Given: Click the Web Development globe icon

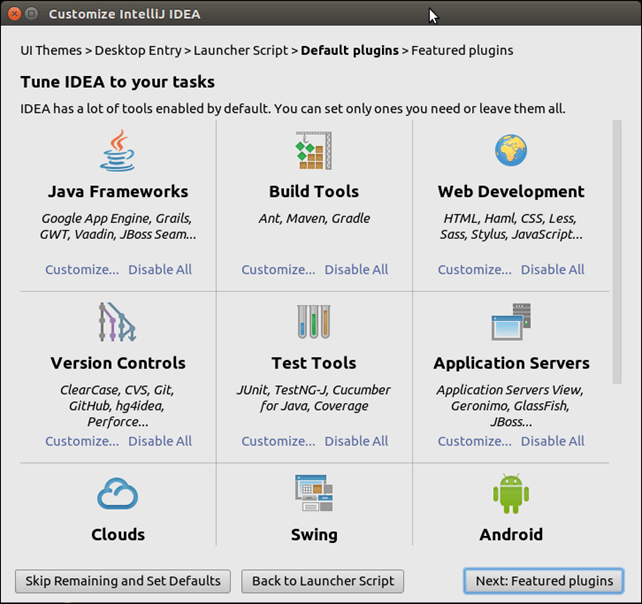Looking at the screenshot, I should point(511,150).
